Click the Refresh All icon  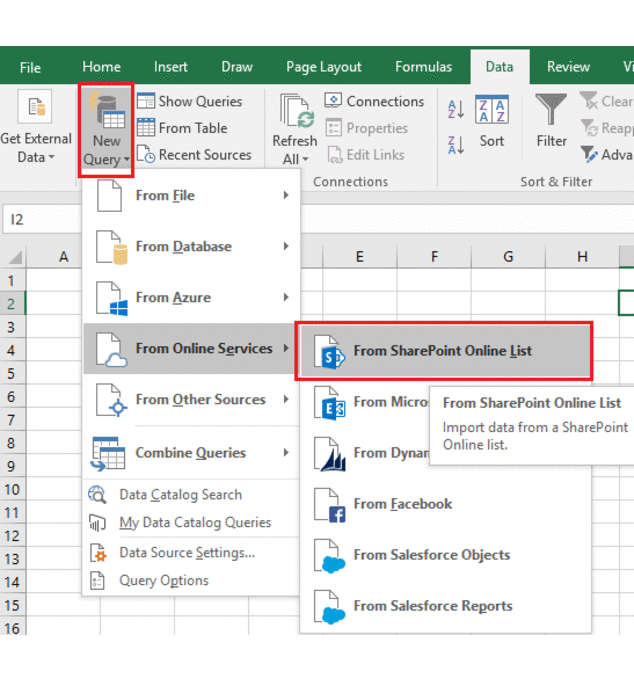point(296,111)
